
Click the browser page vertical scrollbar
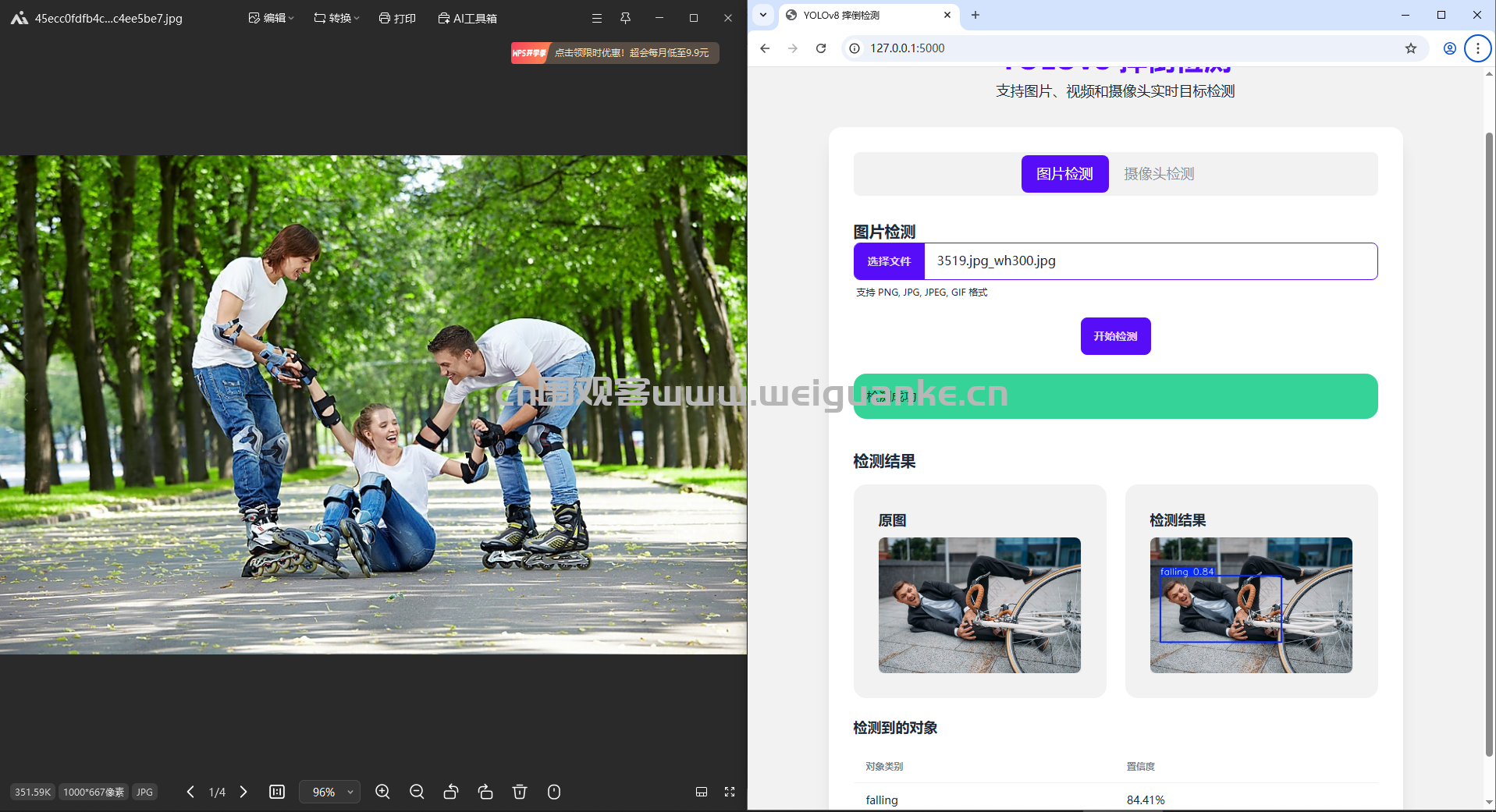tap(1489, 445)
